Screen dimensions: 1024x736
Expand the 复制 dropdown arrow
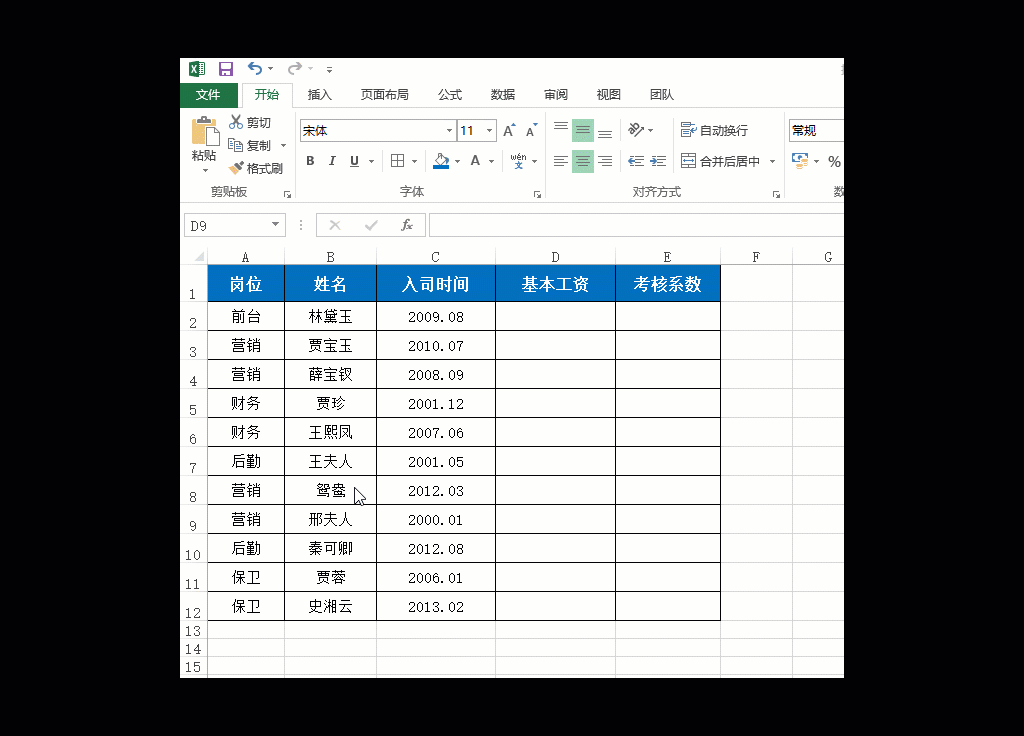[283, 146]
